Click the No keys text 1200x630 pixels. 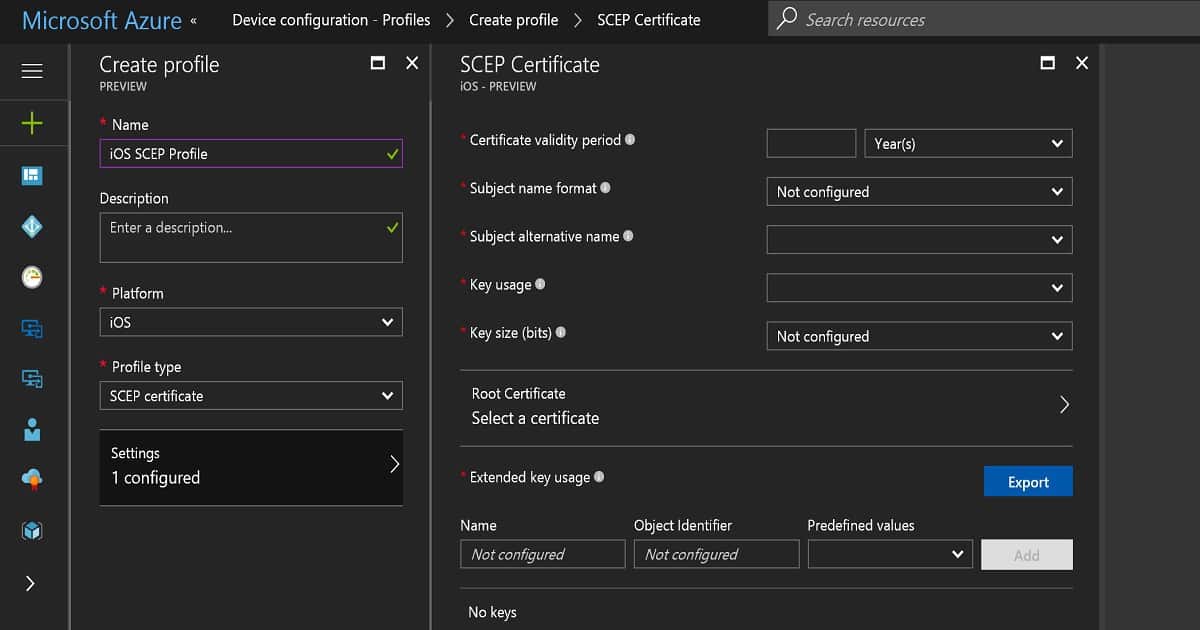[492, 612]
